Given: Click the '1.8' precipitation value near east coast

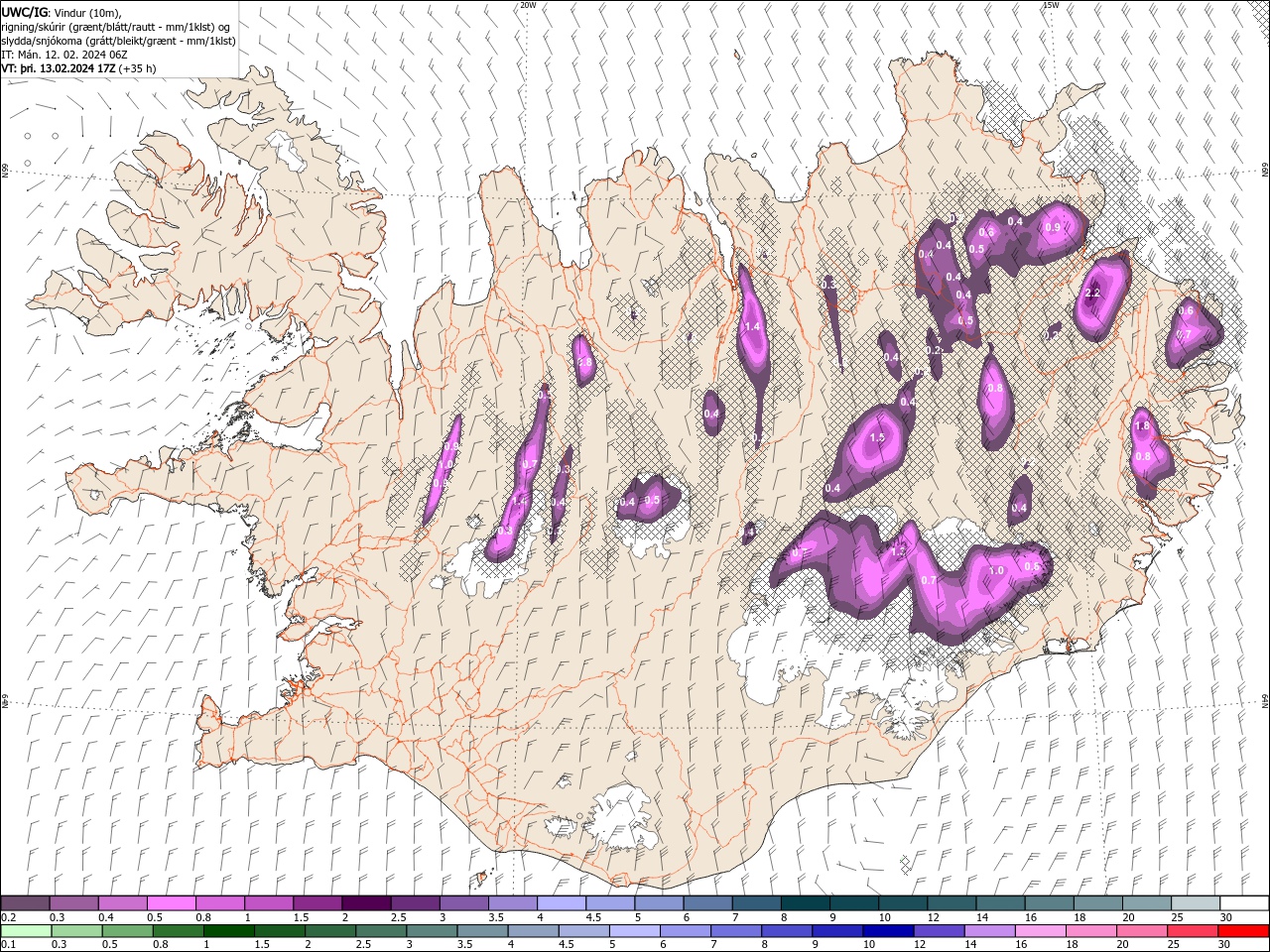Looking at the screenshot, I should tap(1141, 426).
